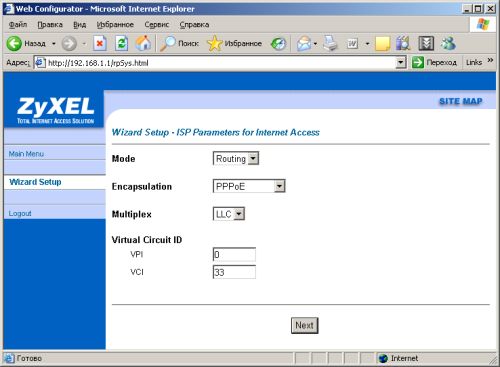Click the Stop loading icon
Viewport: 500px width, 367px height.
point(100,44)
